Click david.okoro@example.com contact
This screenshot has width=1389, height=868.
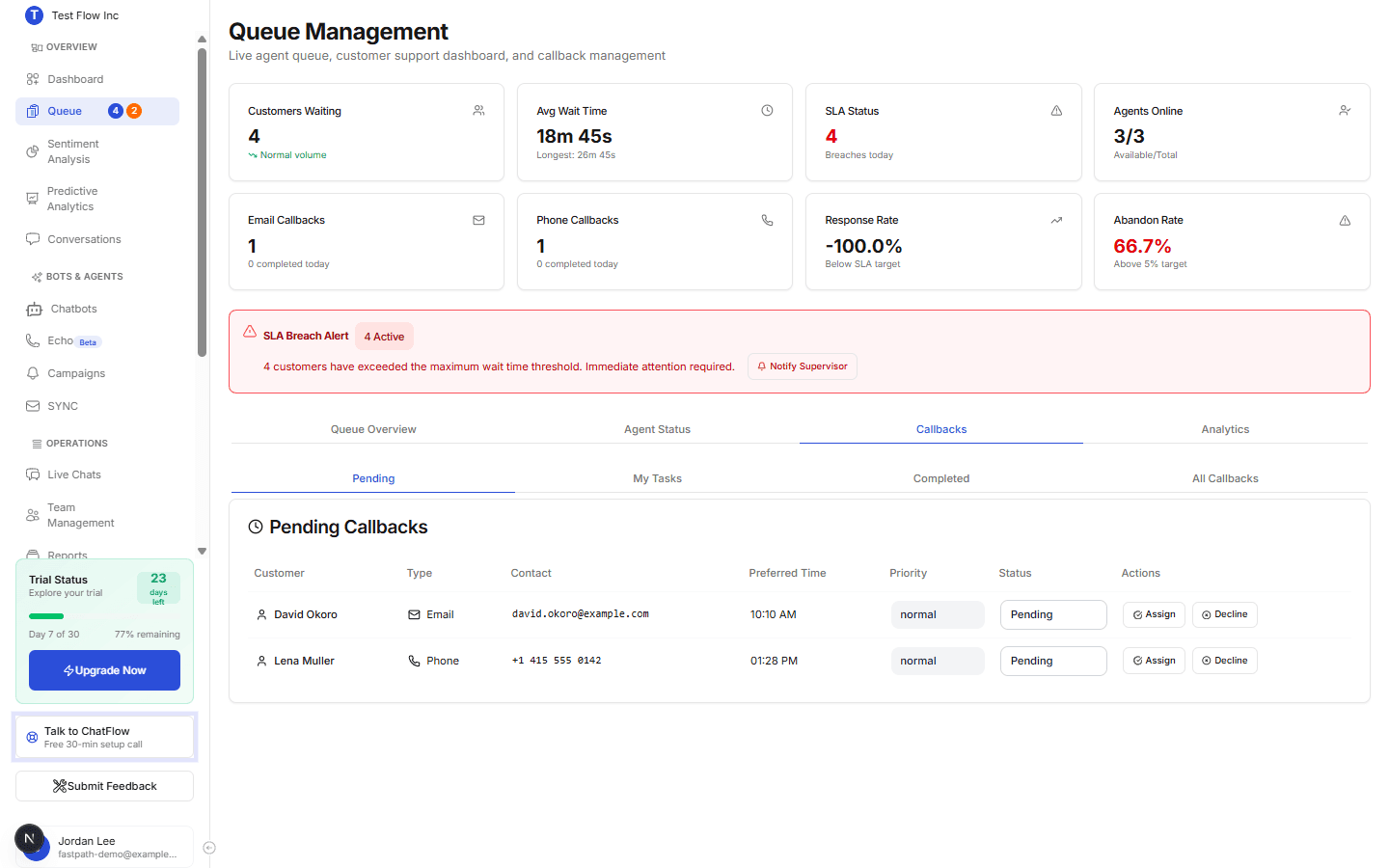click(581, 613)
